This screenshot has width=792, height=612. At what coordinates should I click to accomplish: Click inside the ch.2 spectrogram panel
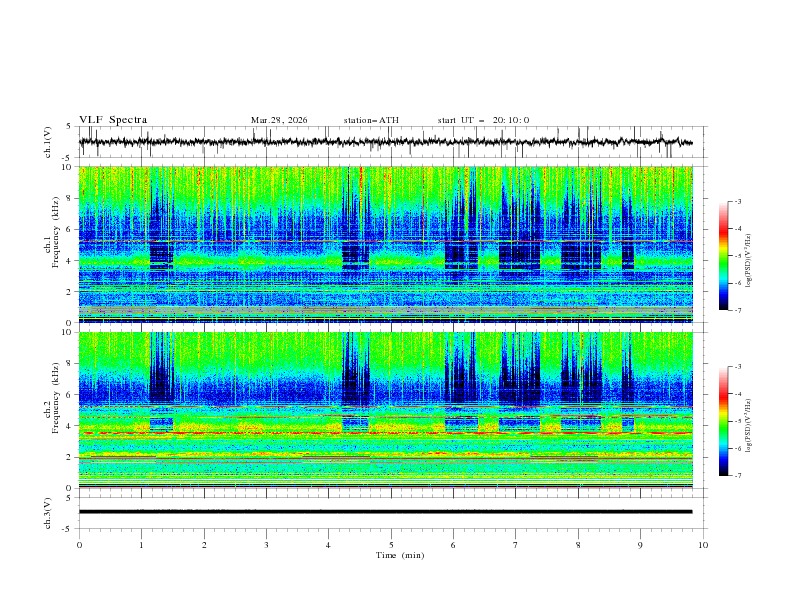tap(385, 410)
